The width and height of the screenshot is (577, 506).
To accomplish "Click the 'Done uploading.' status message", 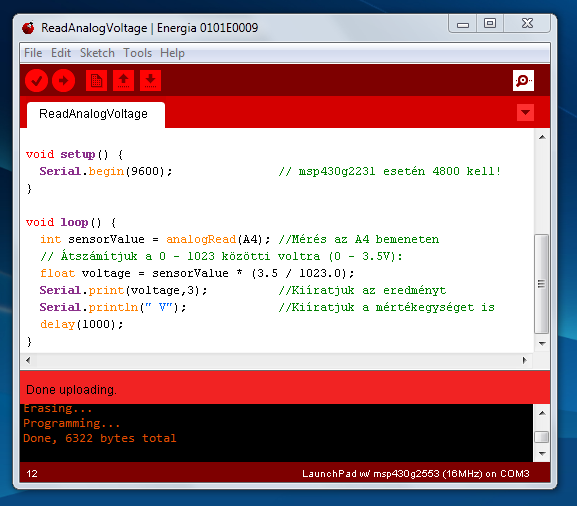I will [x=71, y=390].
